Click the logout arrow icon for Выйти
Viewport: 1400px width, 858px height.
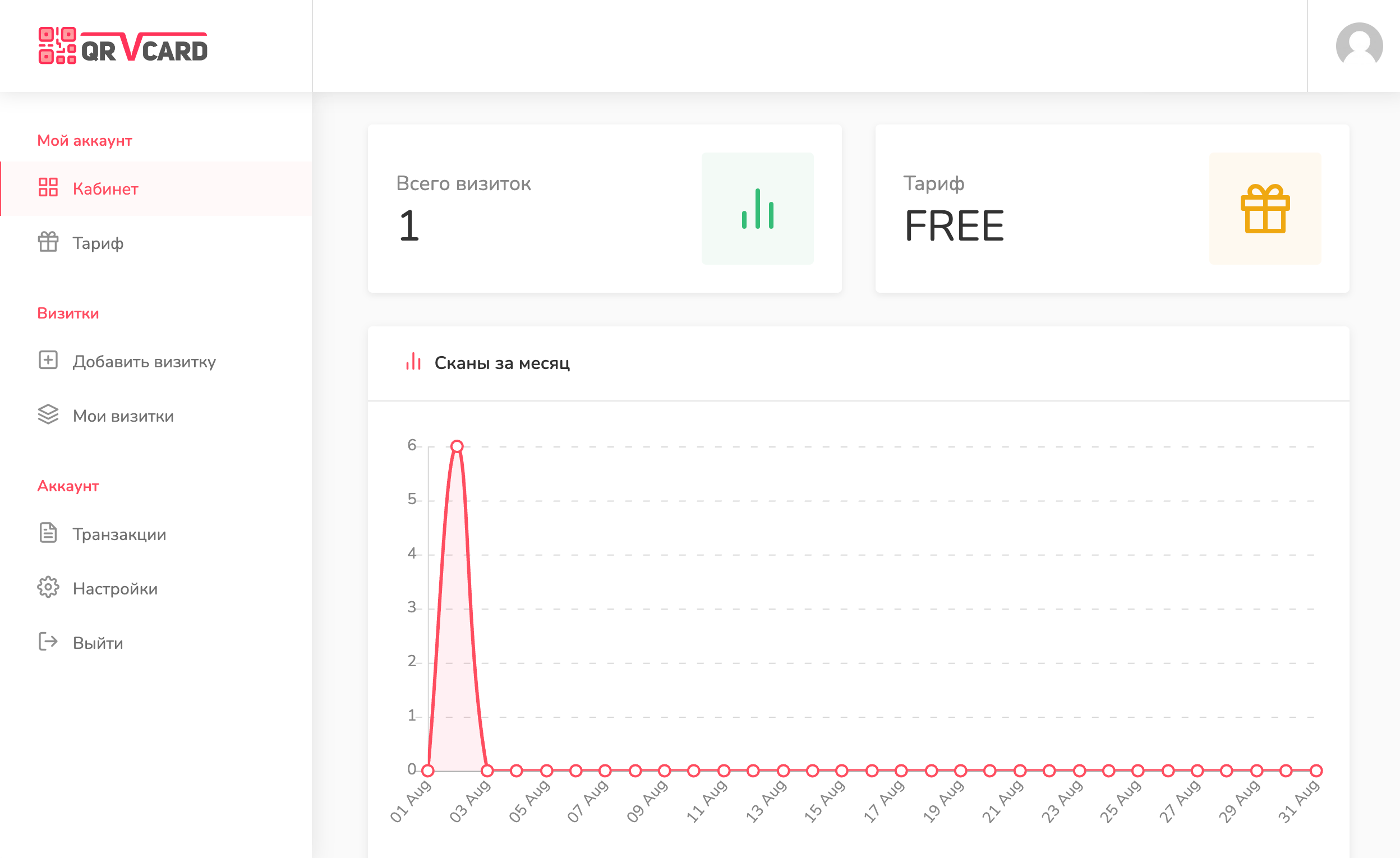point(48,642)
